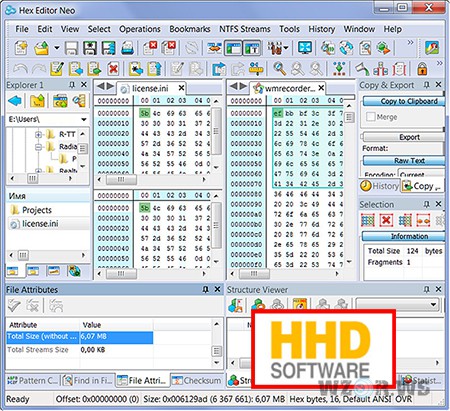Click the red X clear selection icon
Screen dimensions: 450x411
pyautogui.click(x=386, y=220)
